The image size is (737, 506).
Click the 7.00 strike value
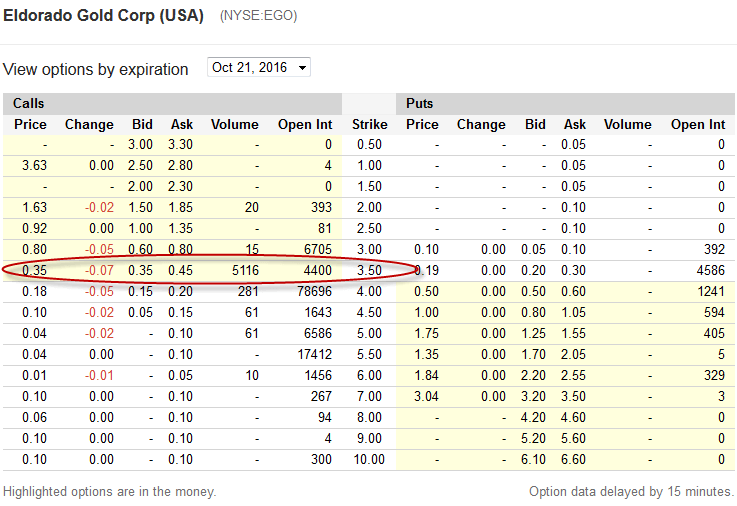click(369, 397)
